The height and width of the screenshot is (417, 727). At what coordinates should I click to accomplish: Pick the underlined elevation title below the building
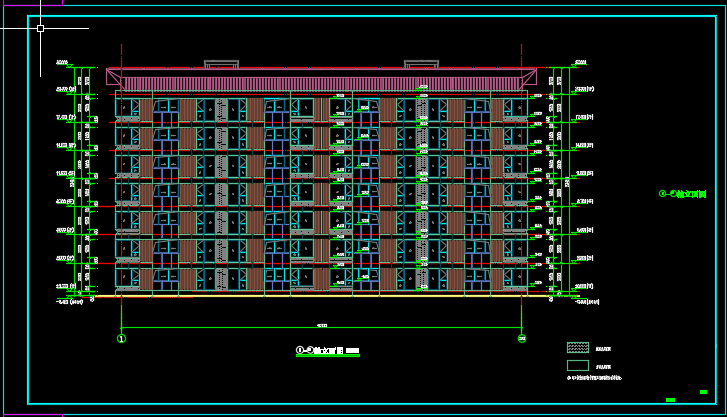tap(328, 351)
